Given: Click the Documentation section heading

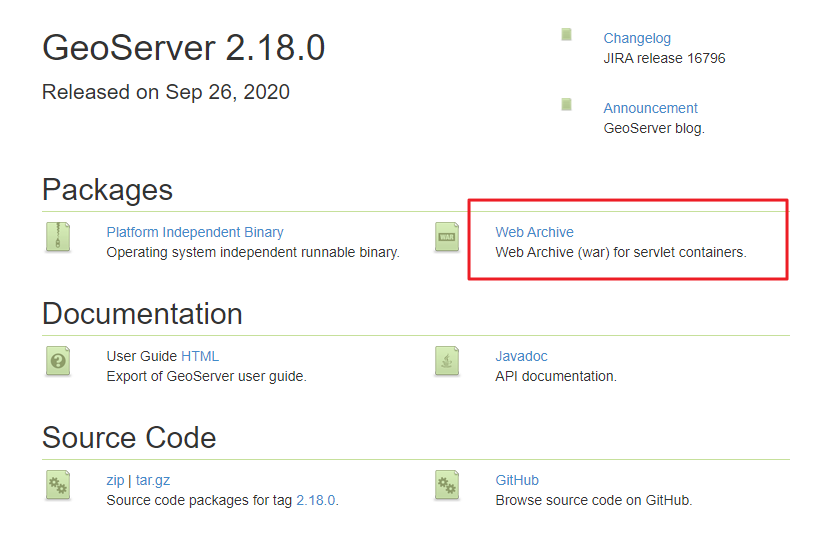Looking at the screenshot, I should [142, 313].
